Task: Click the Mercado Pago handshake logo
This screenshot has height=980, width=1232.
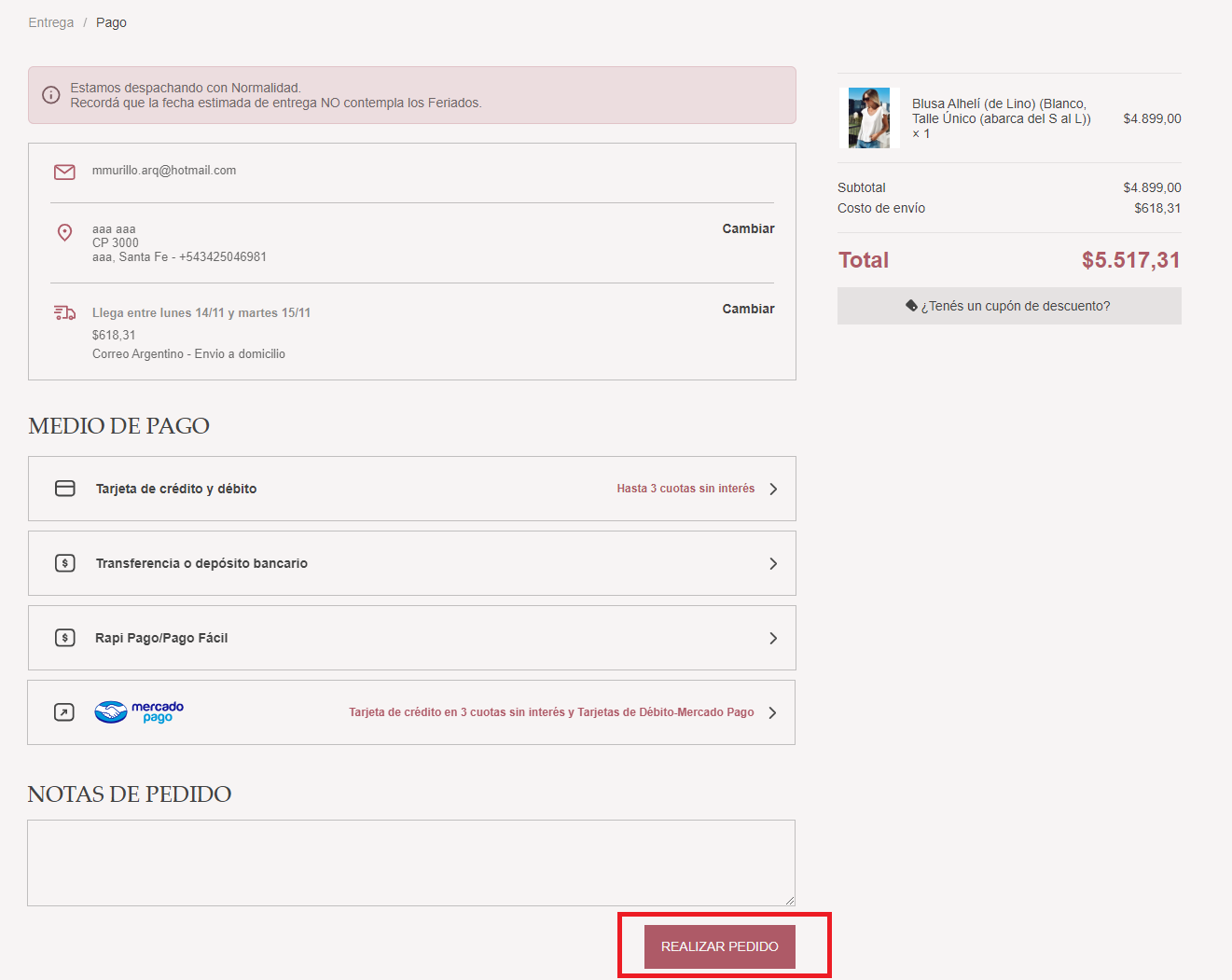Action: click(111, 712)
